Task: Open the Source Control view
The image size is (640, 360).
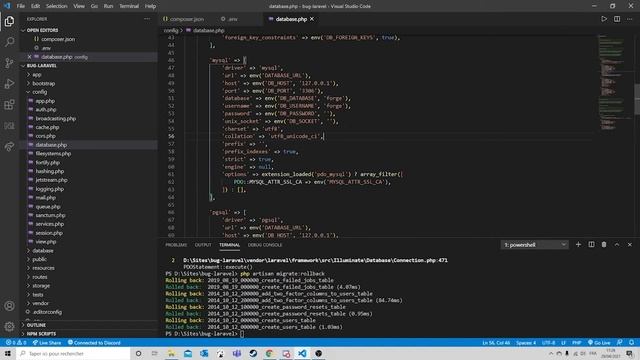Action: [9, 63]
